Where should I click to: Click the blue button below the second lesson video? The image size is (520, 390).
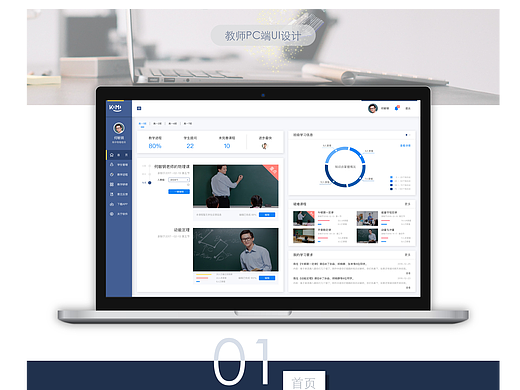267,278
